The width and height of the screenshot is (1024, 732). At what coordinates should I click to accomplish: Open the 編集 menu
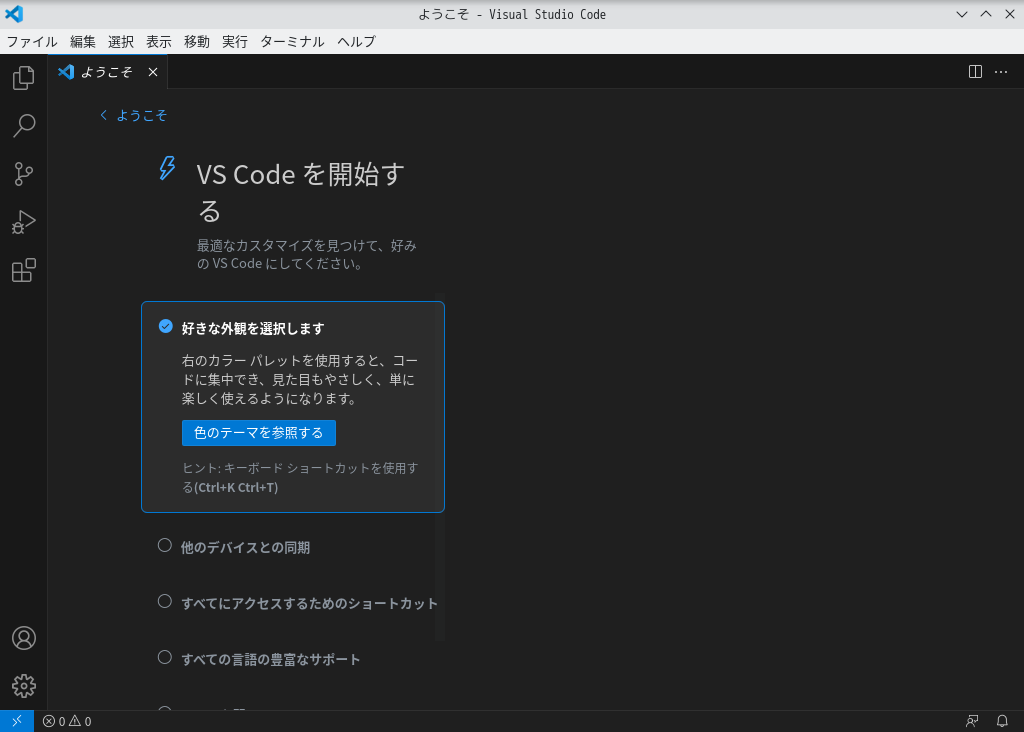point(83,42)
